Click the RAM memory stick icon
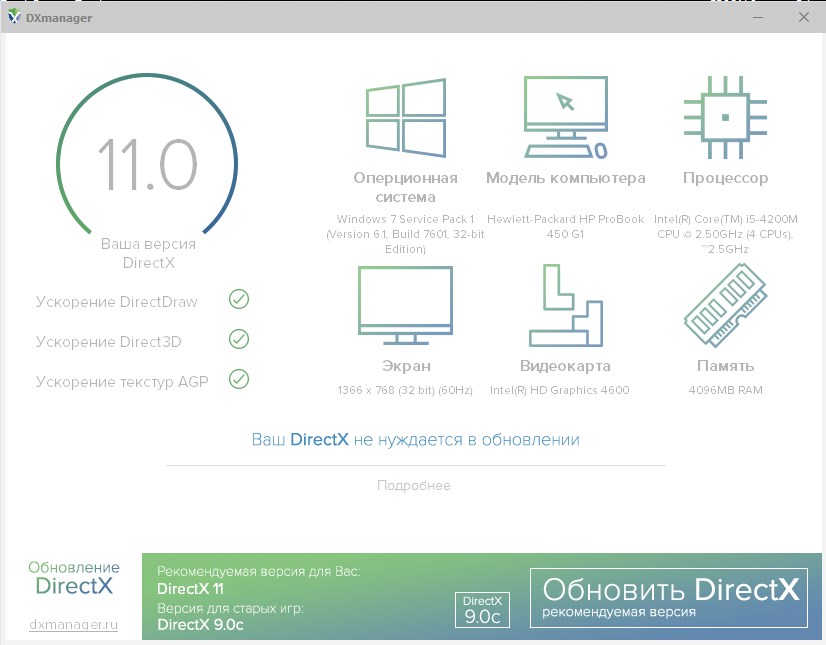 pyautogui.click(x=725, y=305)
